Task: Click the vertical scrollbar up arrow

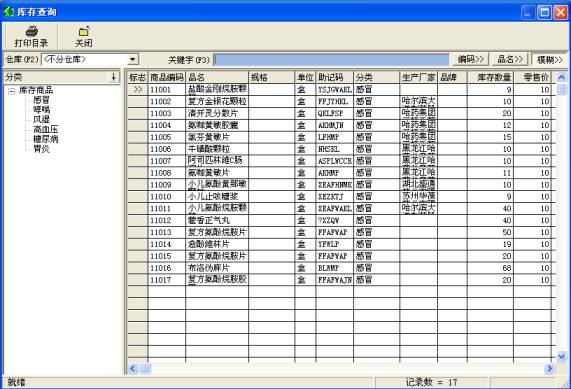Action: [x=561, y=77]
